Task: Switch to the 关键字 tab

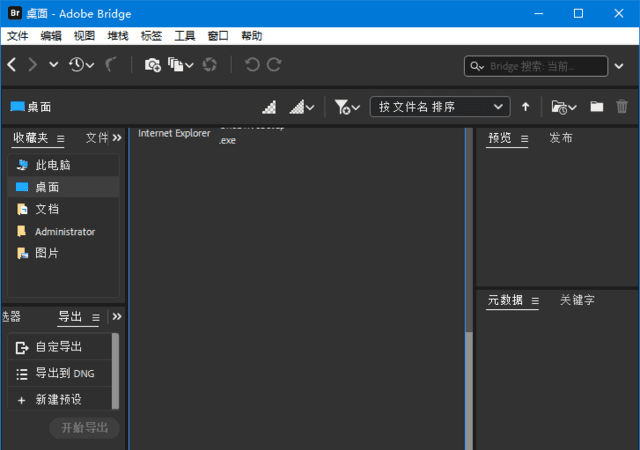Action: click(x=577, y=300)
